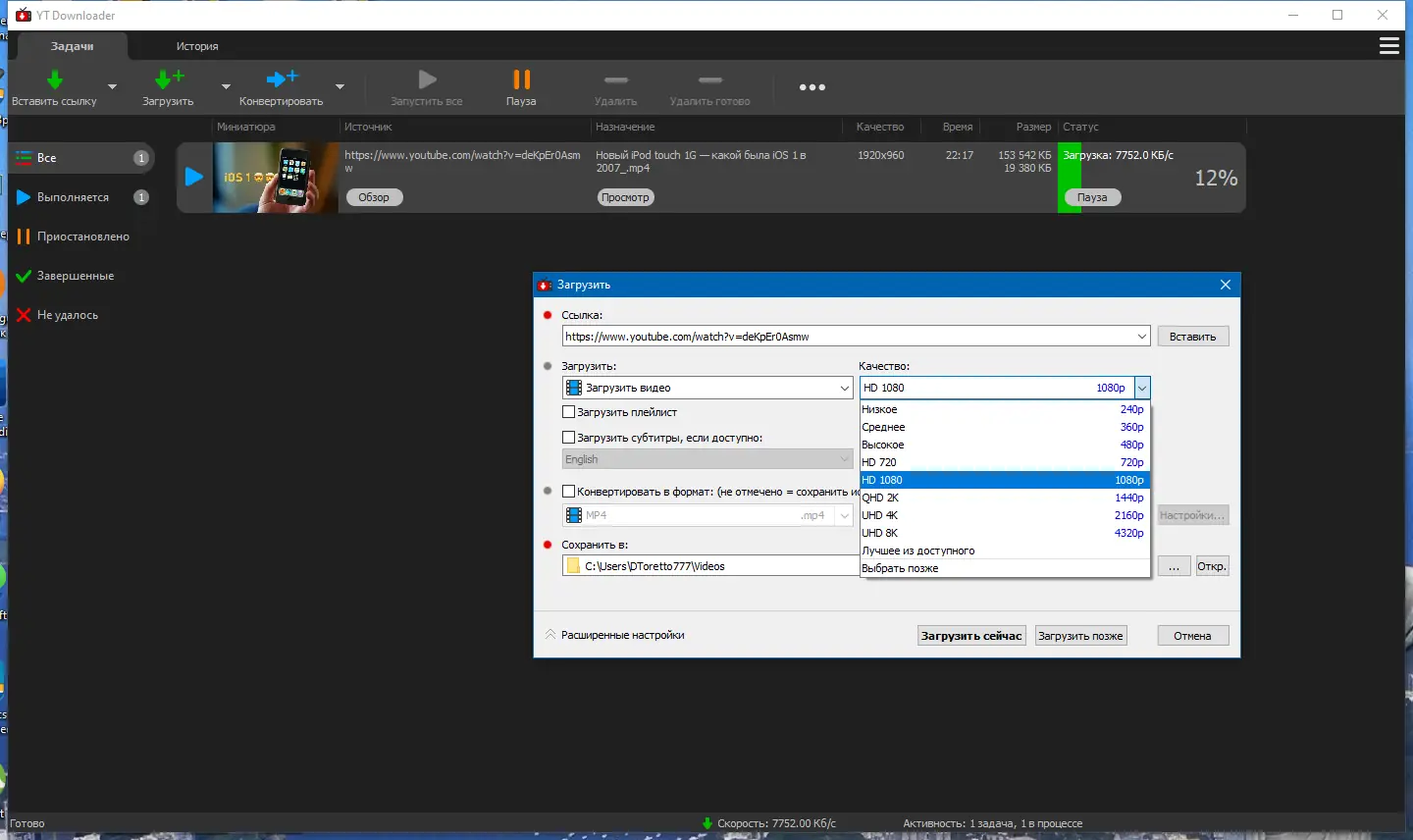Click the Download now button

coord(971,636)
